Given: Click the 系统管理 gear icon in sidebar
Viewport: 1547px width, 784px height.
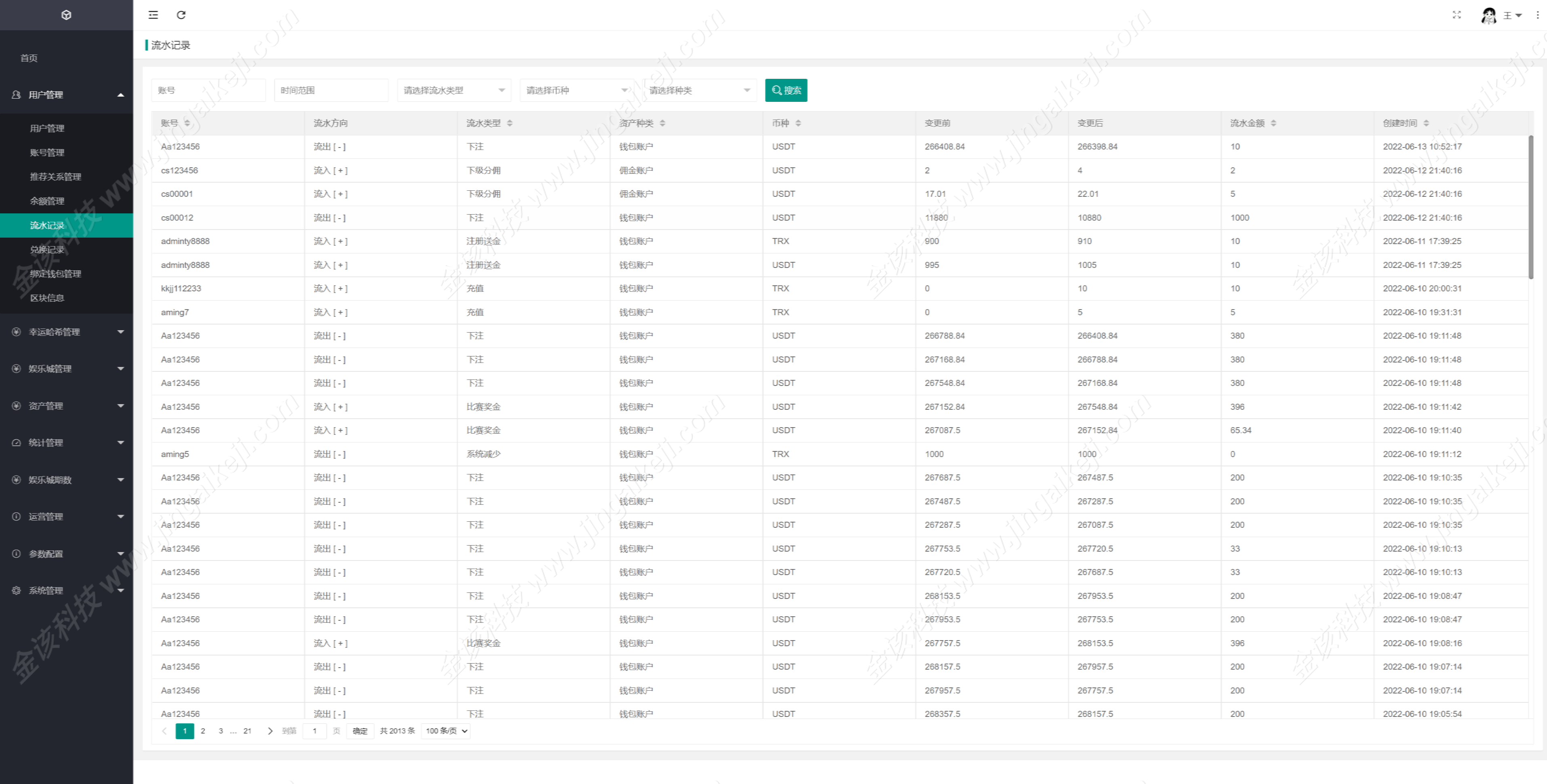Looking at the screenshot, I should [x=16, y=590].
